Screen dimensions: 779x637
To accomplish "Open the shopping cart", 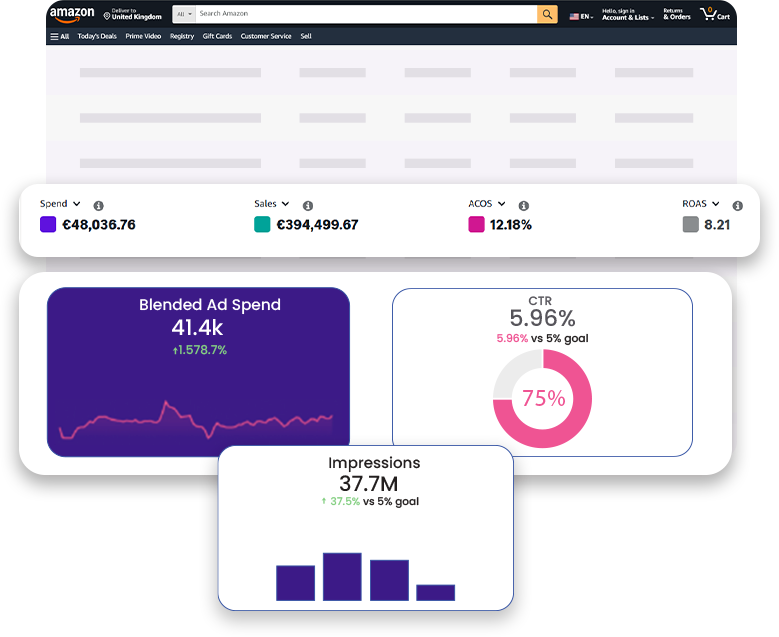I will click(715, 15).
